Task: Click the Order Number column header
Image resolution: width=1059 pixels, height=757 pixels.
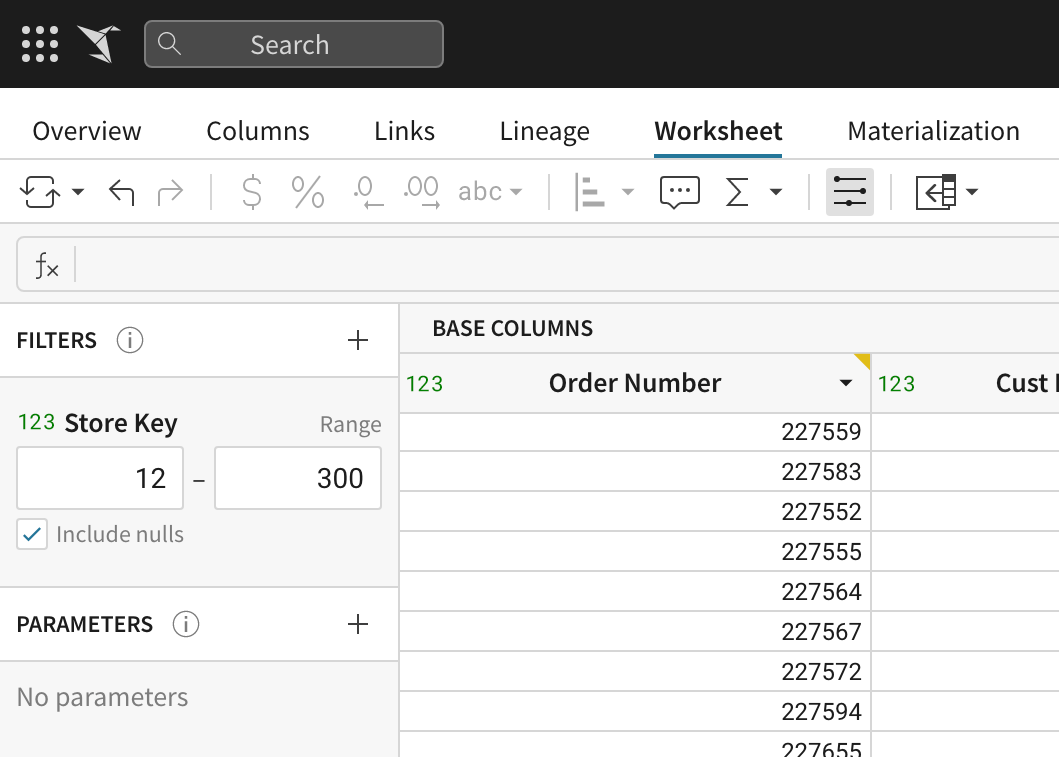Action: click(635, 383)
